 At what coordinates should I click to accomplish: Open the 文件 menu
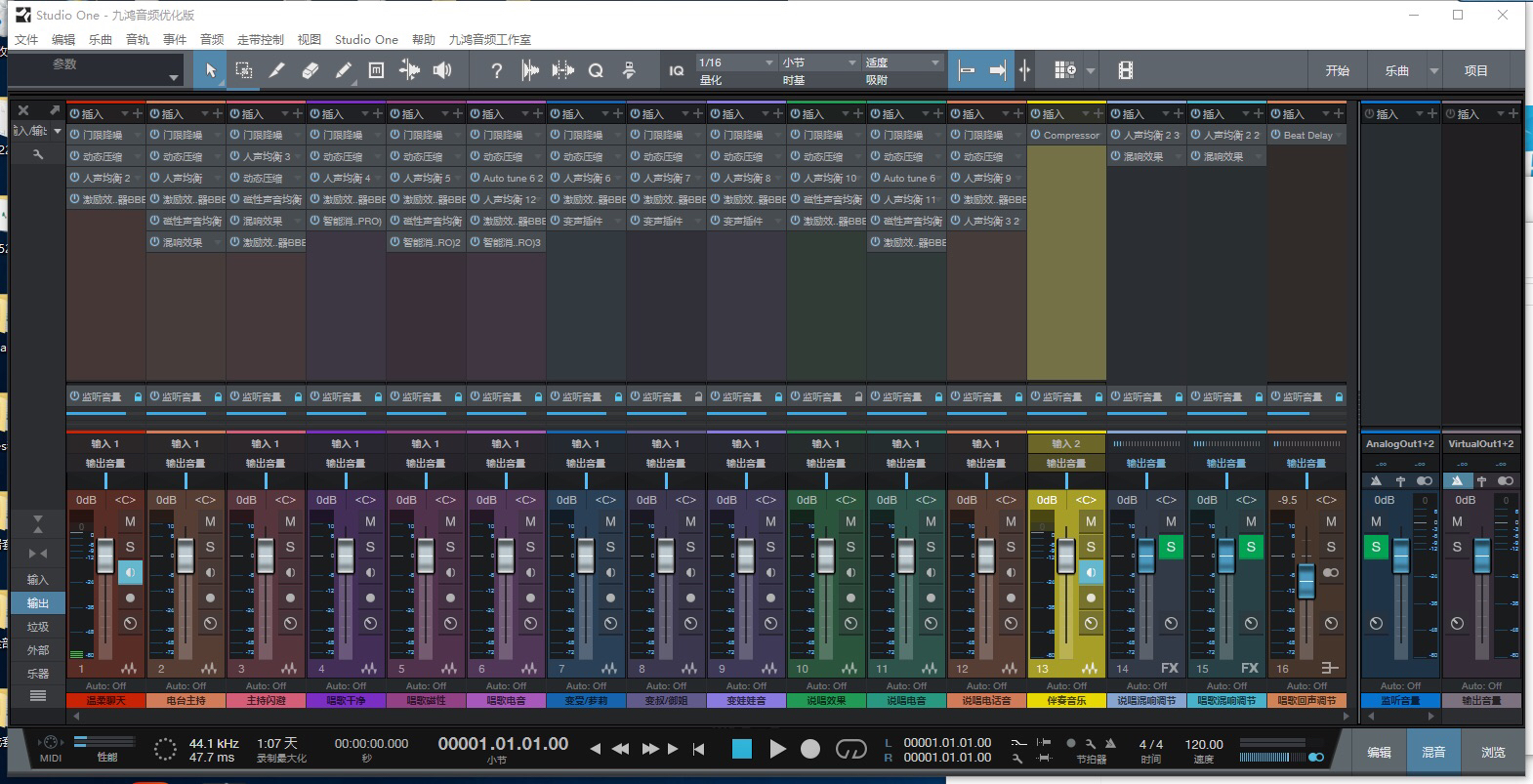pos(26,39)
